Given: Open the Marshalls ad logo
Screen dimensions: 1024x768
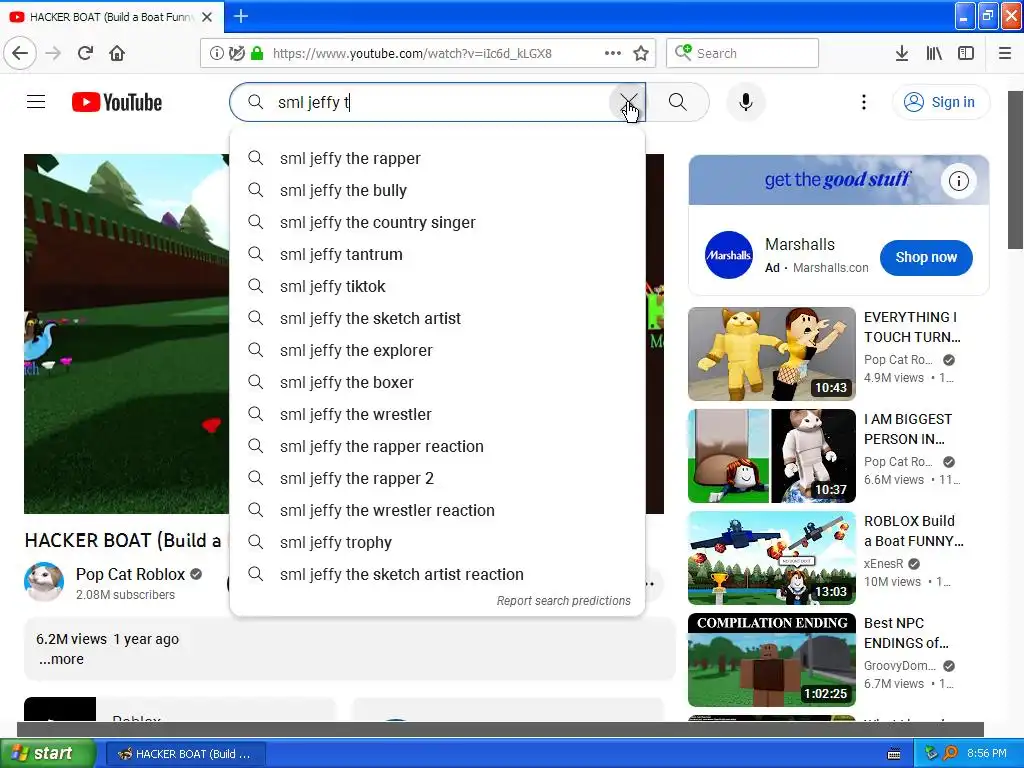Looking at the screenshot, I should click(729, 255).
